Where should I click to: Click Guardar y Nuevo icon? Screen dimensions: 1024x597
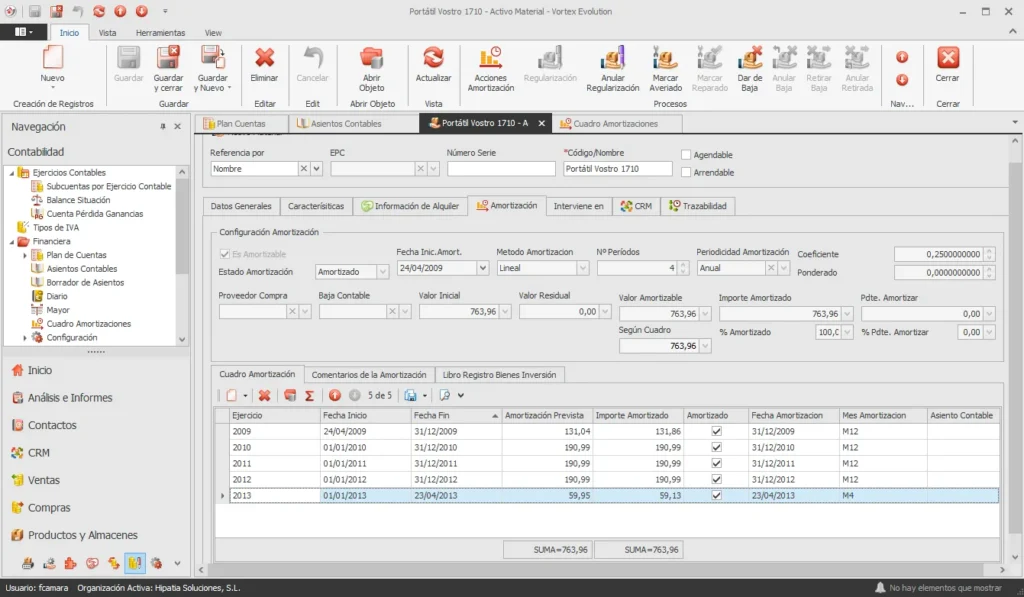pos(212,57)
